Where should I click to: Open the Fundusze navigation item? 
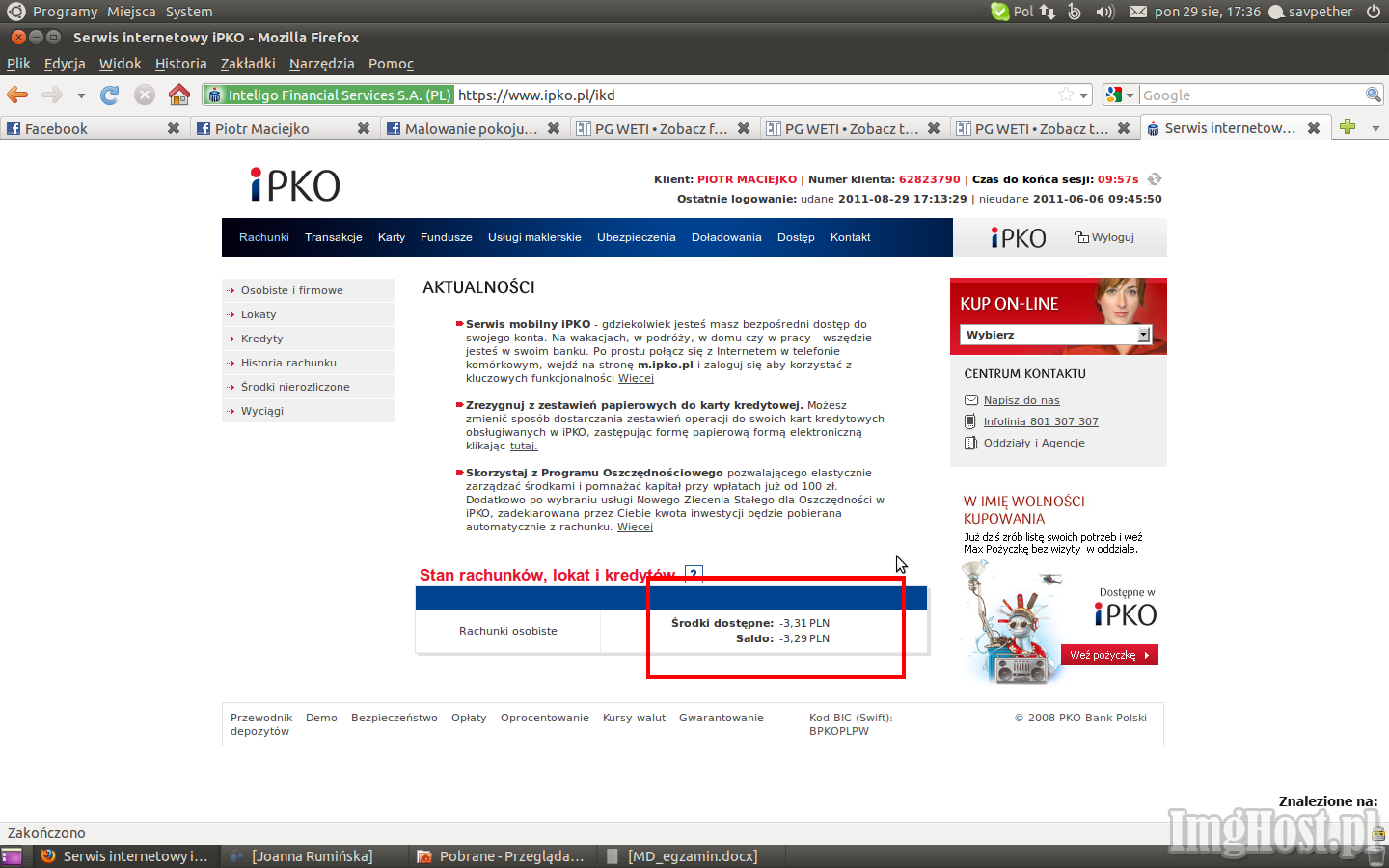(x=447, y=237)
